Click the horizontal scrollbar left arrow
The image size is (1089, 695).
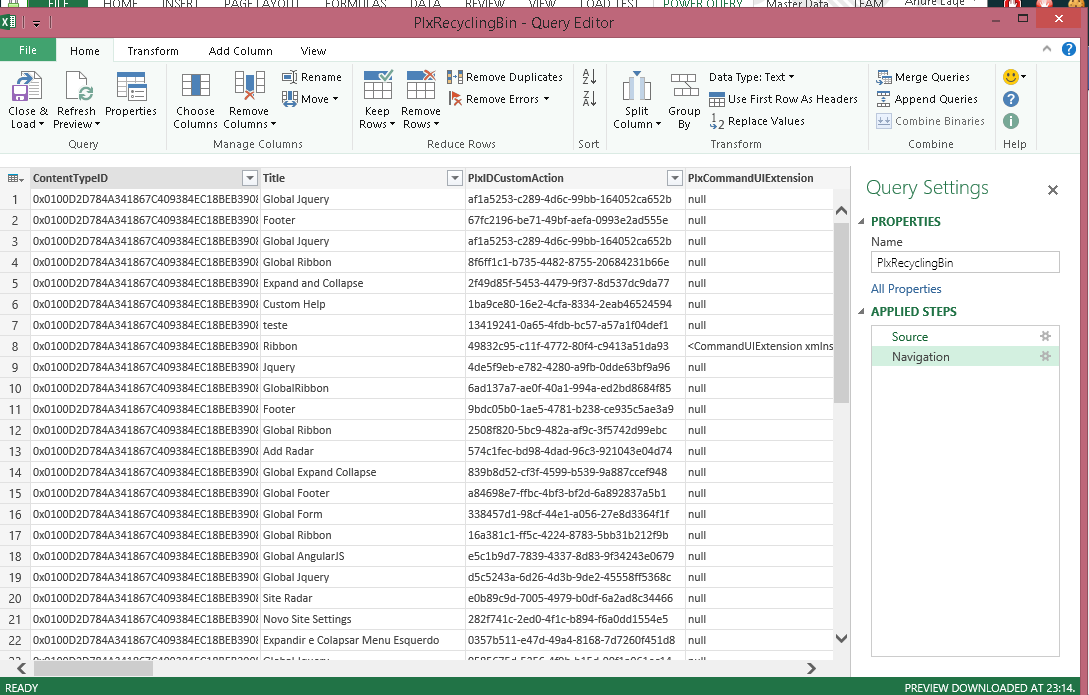click(x=22, y=669)
